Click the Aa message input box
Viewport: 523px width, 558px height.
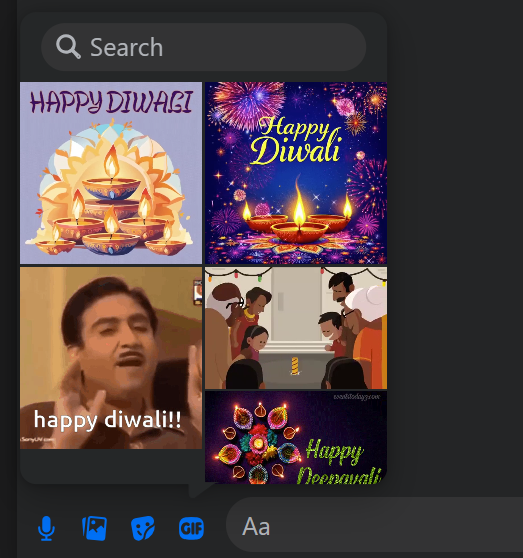point(374,525)
